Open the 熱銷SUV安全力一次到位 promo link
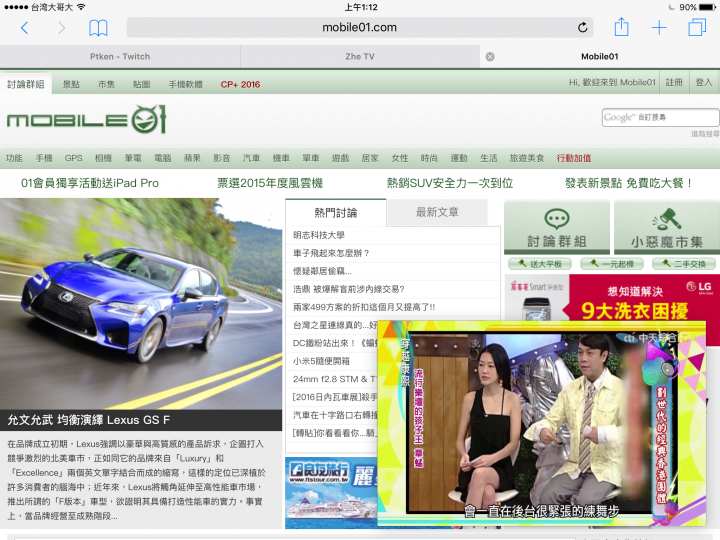This screenshot has height=540, width=720. (x=450, y=183)
